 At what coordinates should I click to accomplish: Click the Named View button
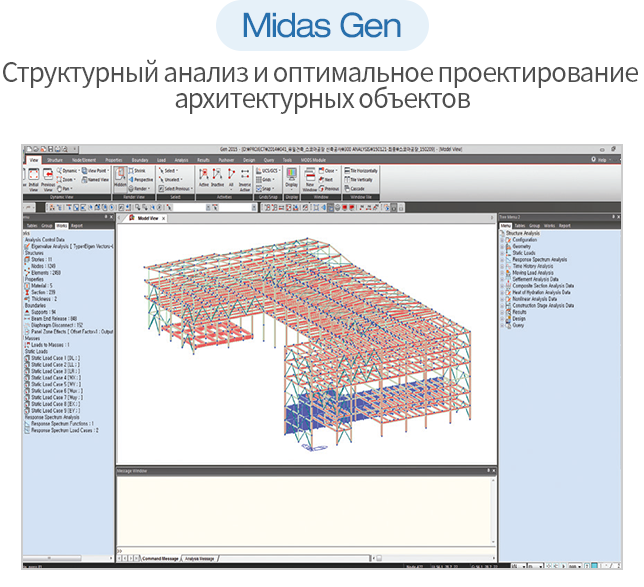pos(95,180)
